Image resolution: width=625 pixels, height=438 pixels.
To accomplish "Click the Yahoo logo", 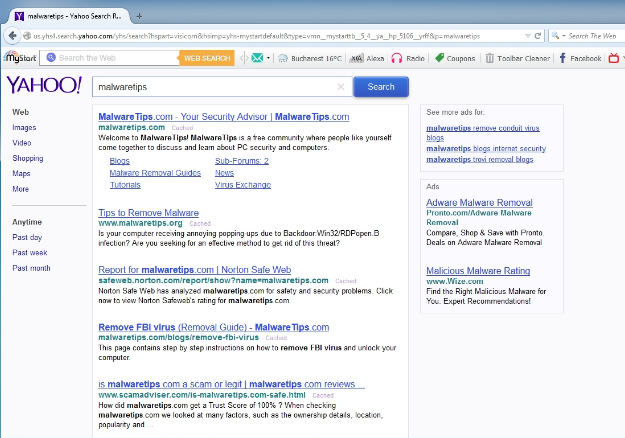I will pyautogui.click(x=44, y=85).
